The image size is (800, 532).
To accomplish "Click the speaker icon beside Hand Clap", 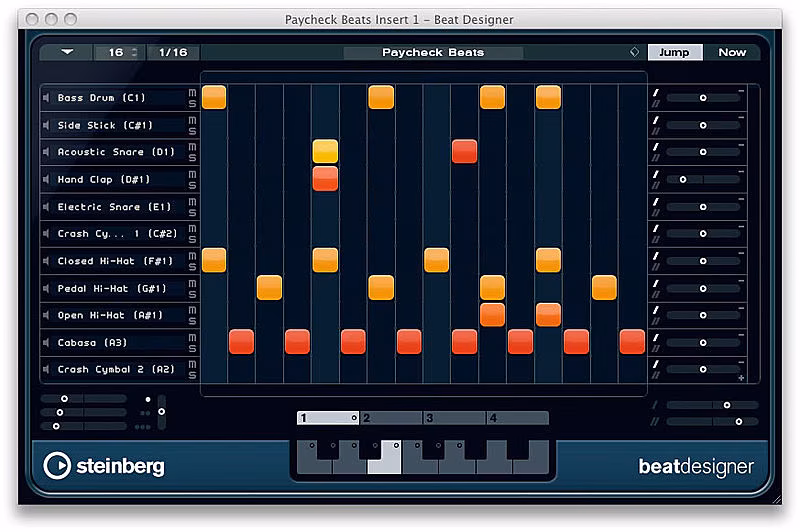I will tap(46, 180).
